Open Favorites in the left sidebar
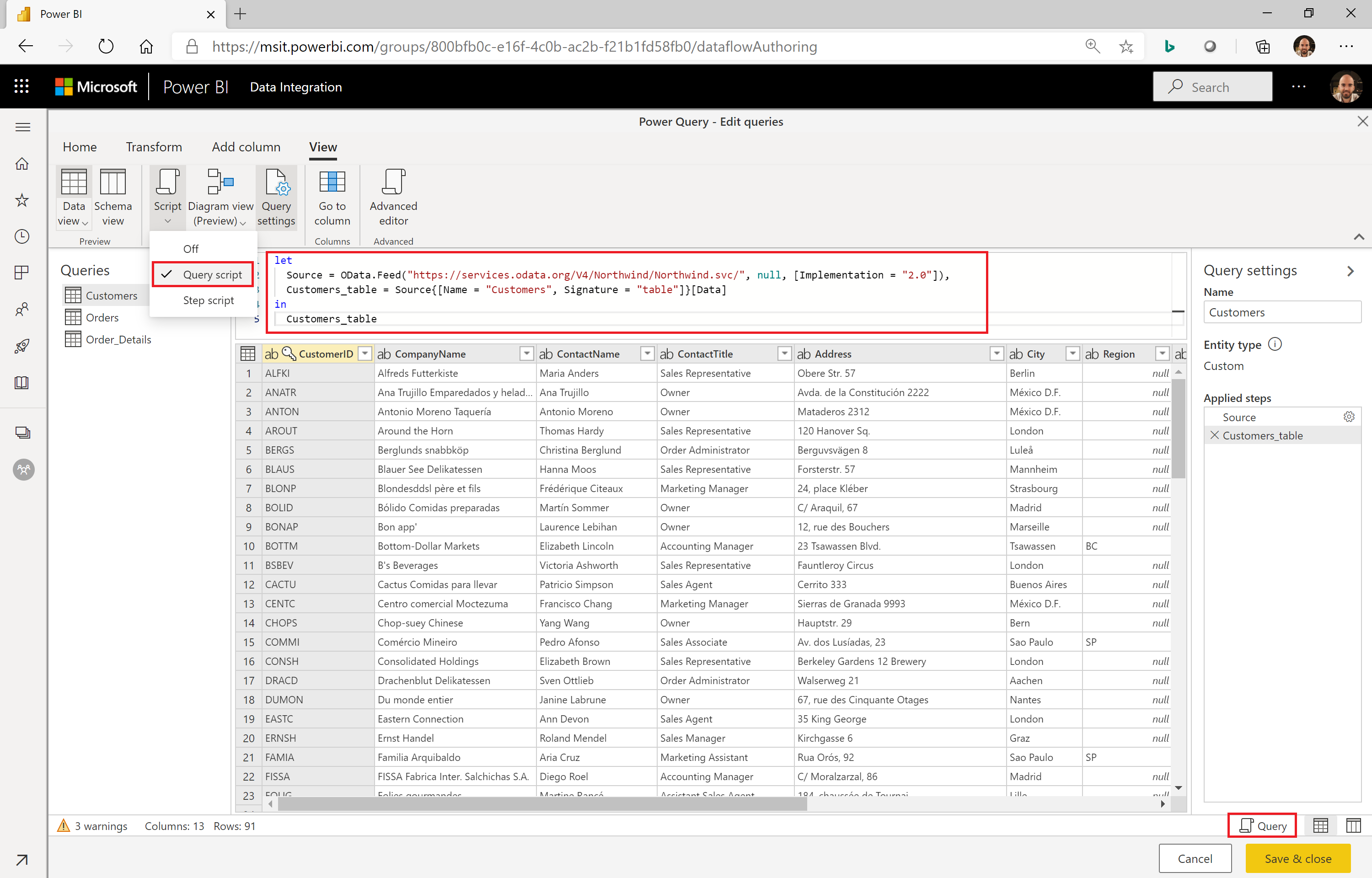This screenshot has height=878, width=1372. pyautogui.click(x=22, y=200)
